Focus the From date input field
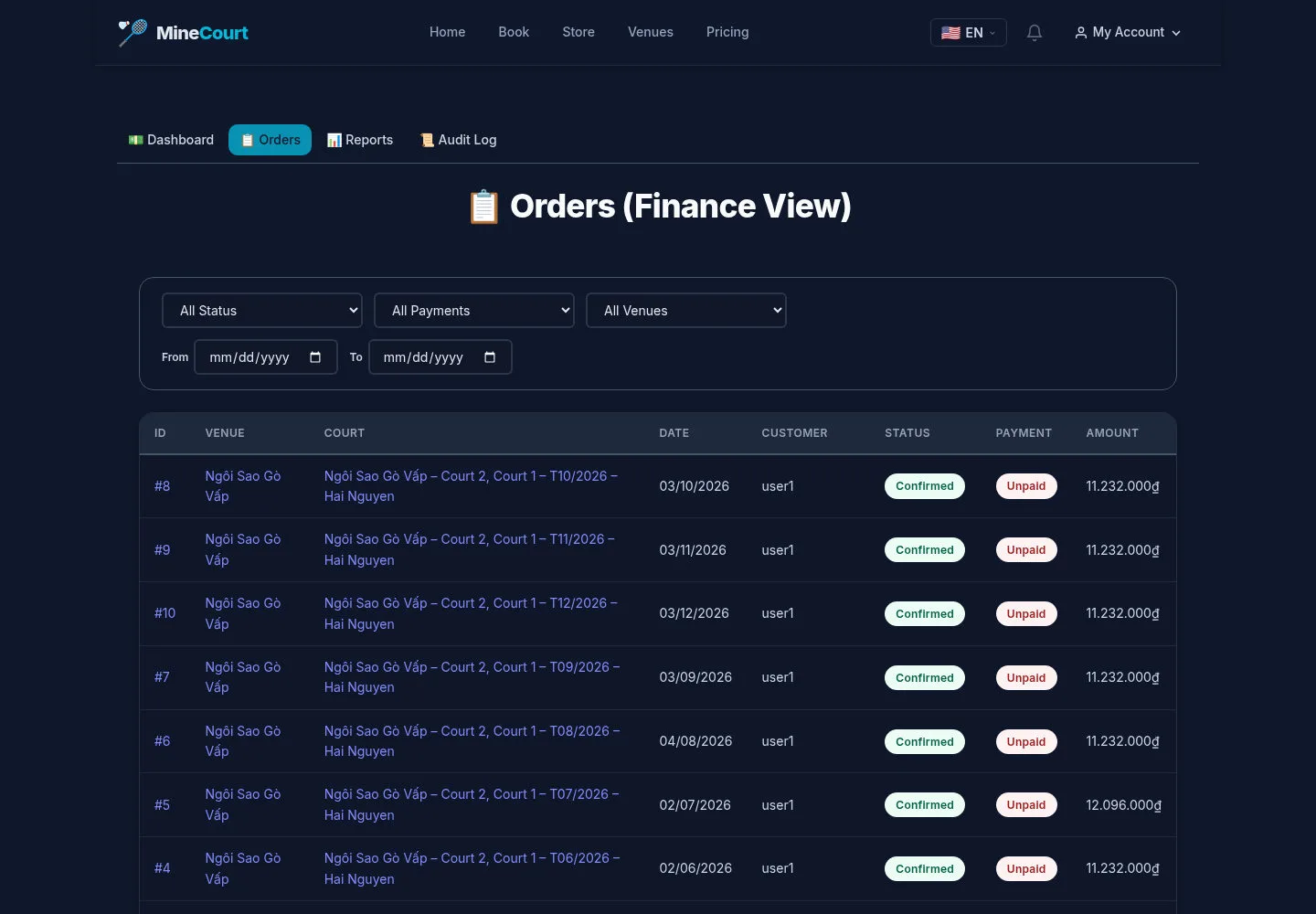The image size is (1316, 914). (x=266, y=357)
